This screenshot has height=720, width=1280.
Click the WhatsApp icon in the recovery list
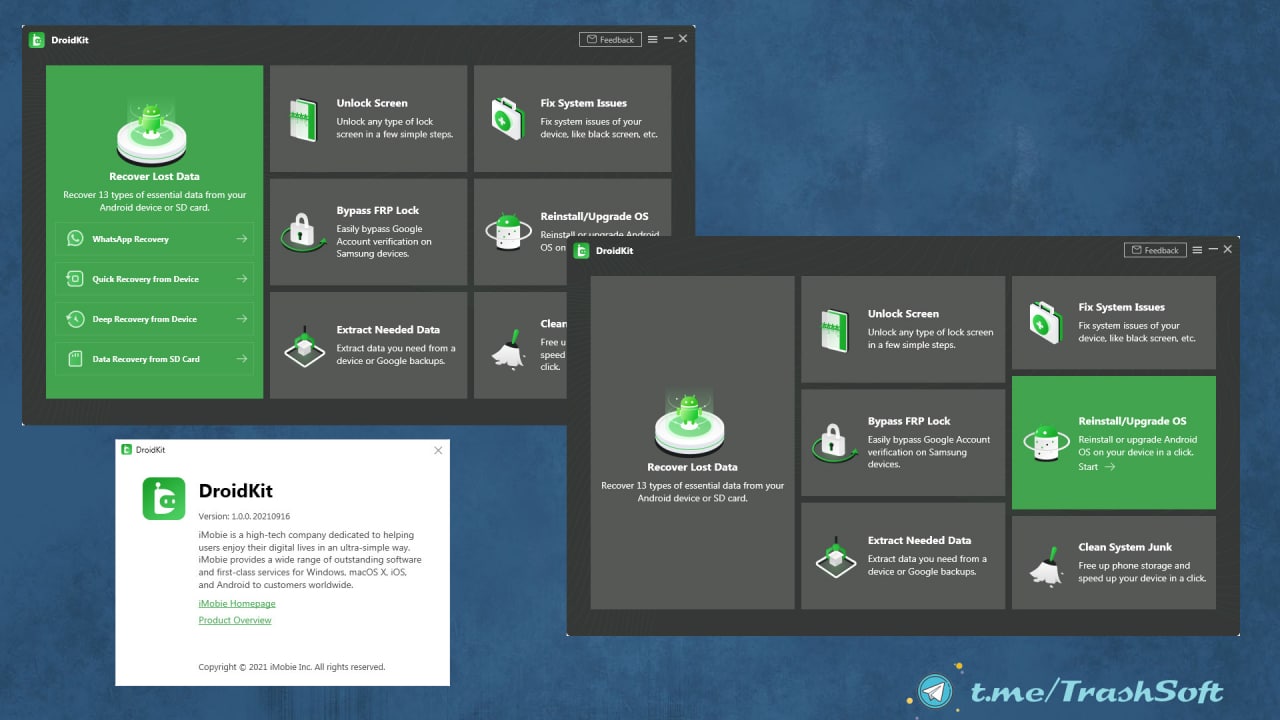click(75, 239)
